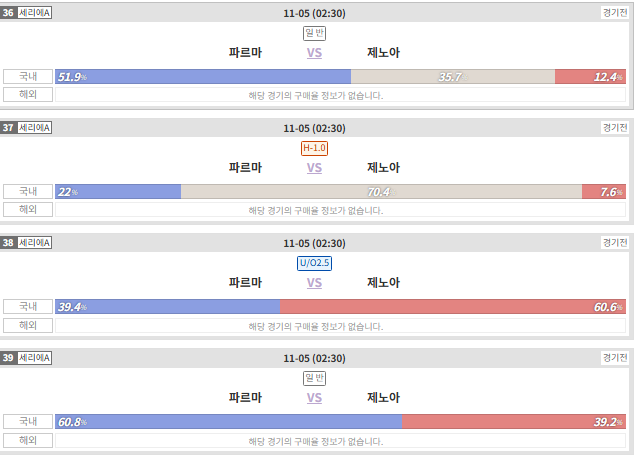
Task: Click the red 60.6% bar segment
Action: pos(453,307)
